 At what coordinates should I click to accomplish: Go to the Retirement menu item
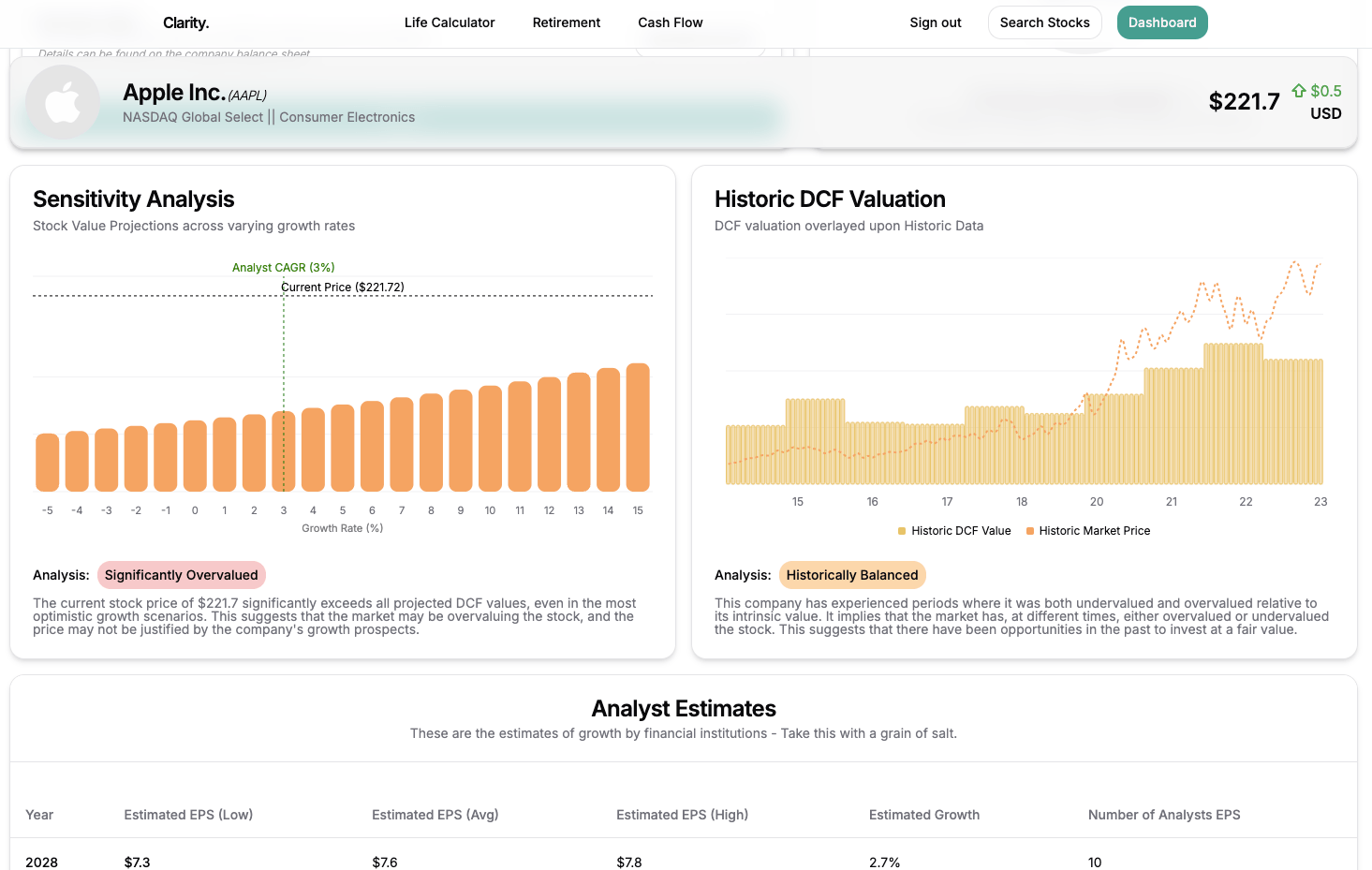tap(566, 22)
